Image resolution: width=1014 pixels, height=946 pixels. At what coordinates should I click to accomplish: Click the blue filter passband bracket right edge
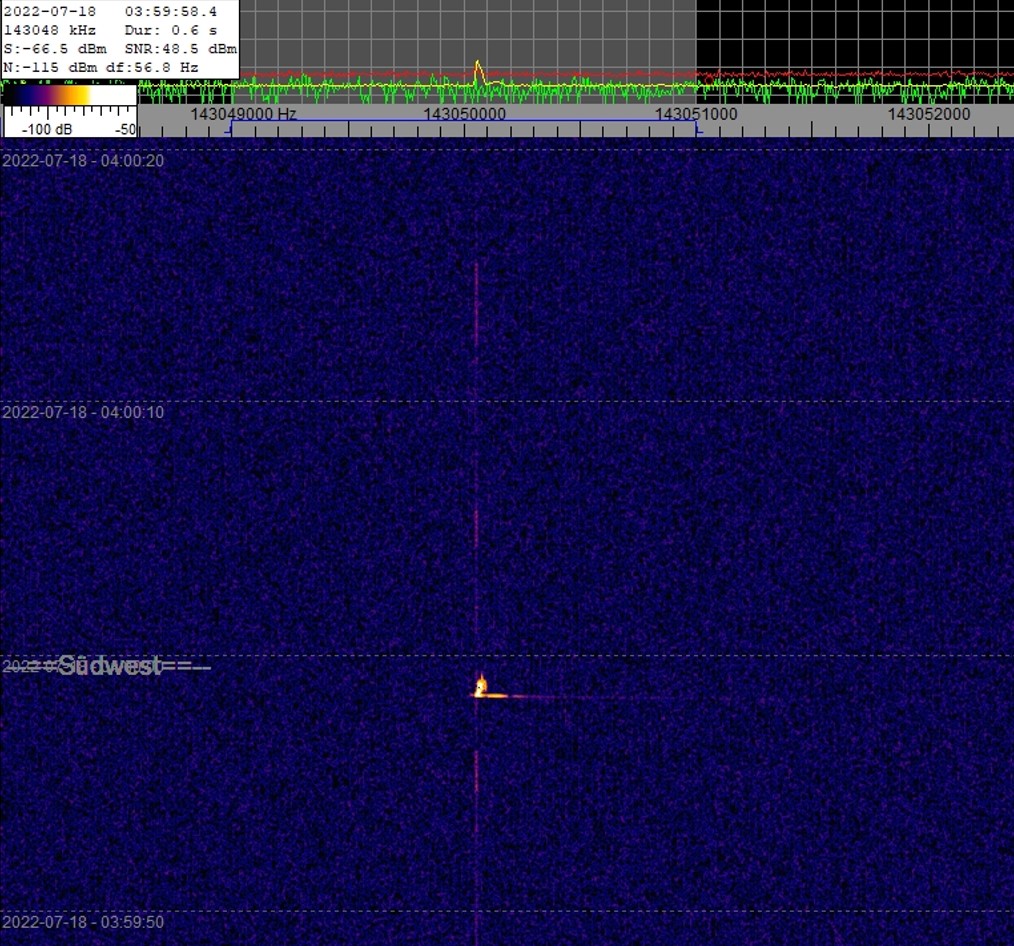click(697, 127)
